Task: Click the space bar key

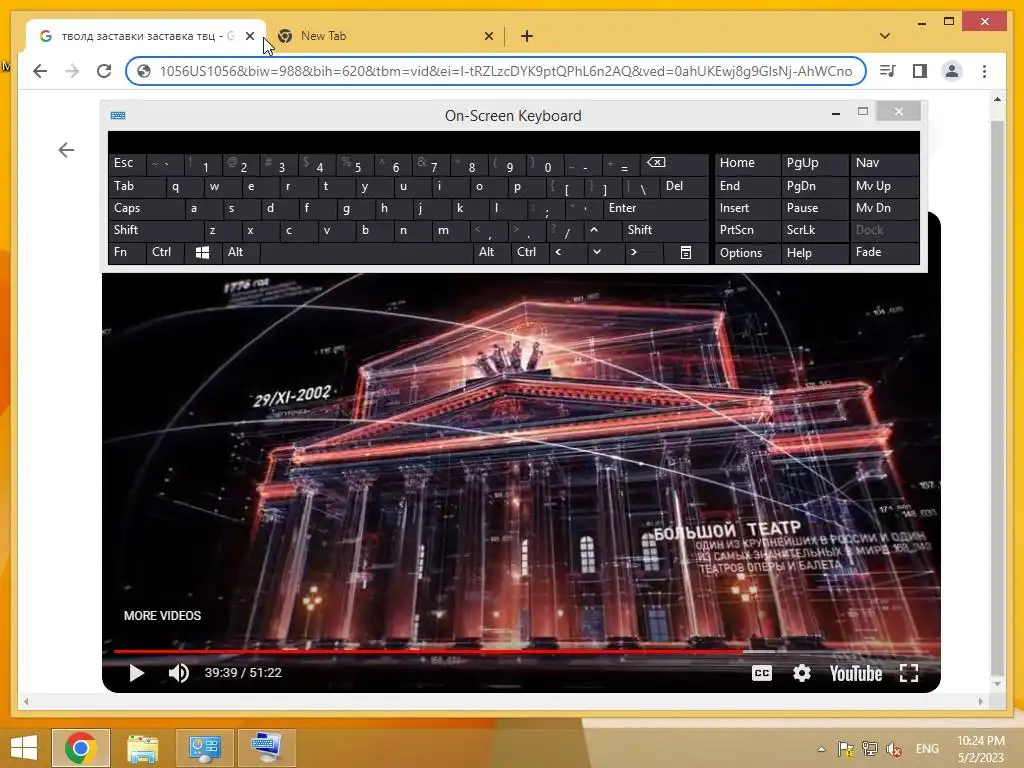Action: tap(366, 253)
